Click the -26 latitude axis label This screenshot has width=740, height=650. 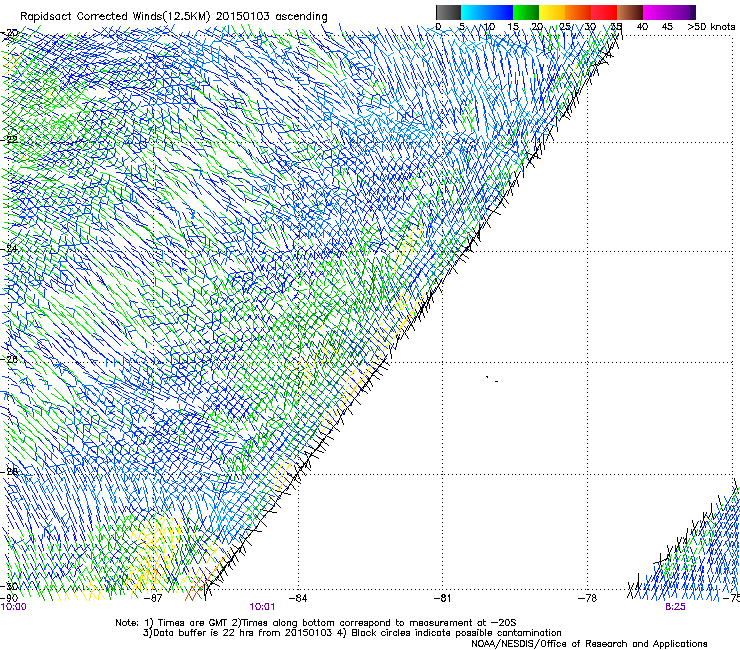click(10, 360)
